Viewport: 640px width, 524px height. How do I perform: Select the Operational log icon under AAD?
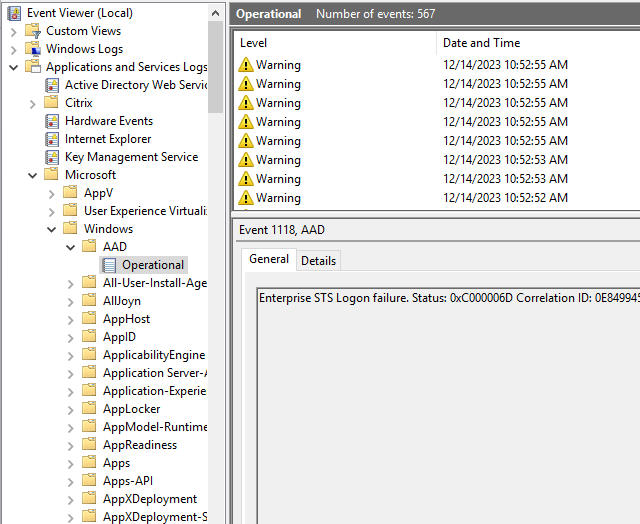pyautogui.click(x=109, y=265)
